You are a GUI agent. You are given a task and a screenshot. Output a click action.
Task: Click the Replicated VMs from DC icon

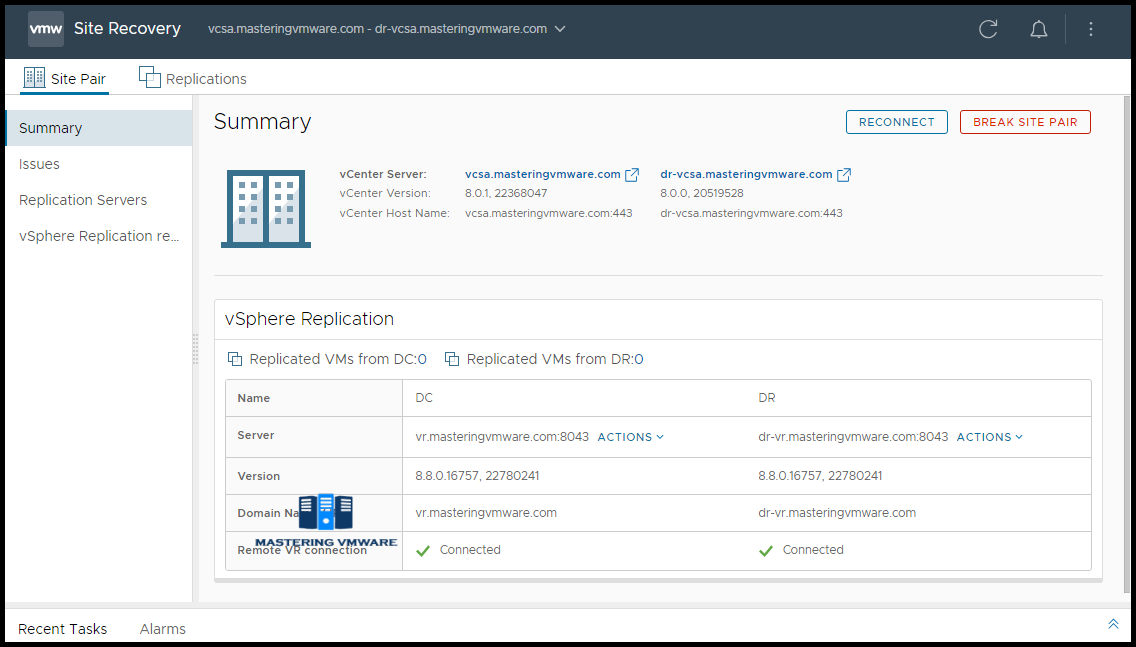(235, 357)
